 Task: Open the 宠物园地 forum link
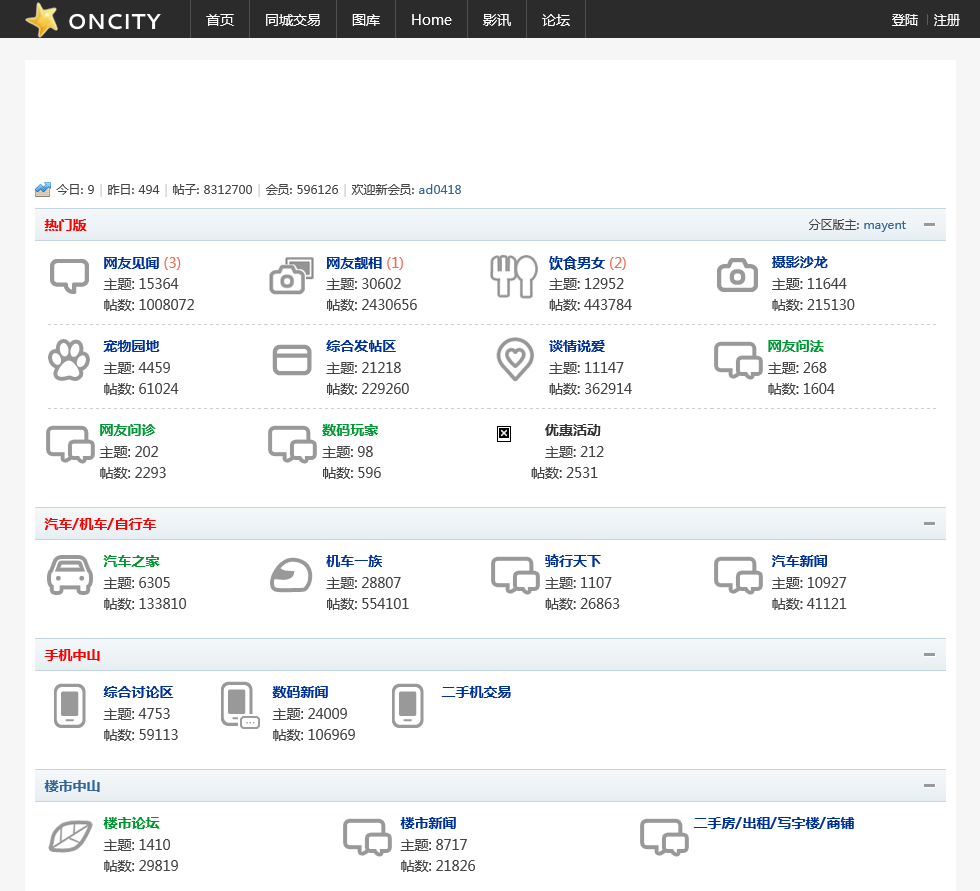(131, 346)
